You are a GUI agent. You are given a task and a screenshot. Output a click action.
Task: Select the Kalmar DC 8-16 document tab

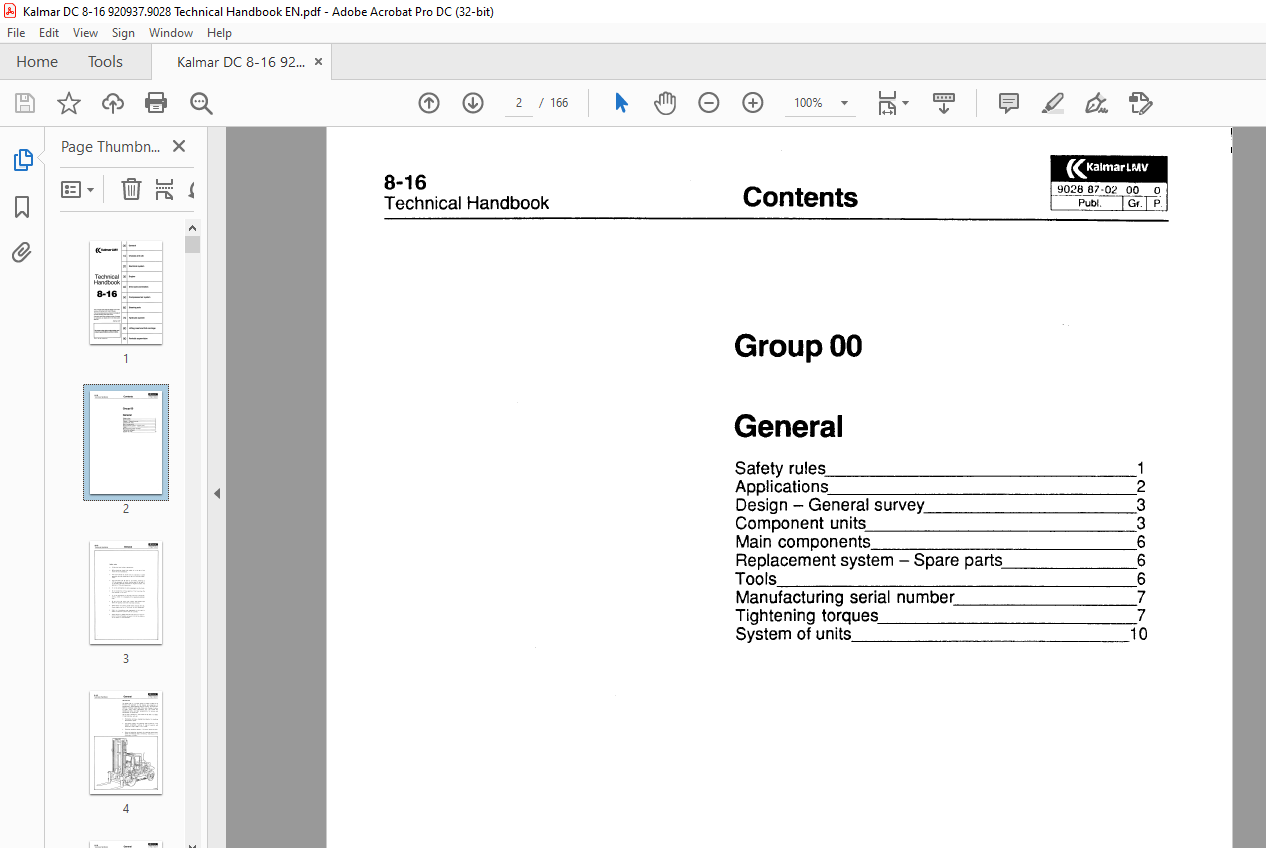pyautogui.click(x=241, y=62)
